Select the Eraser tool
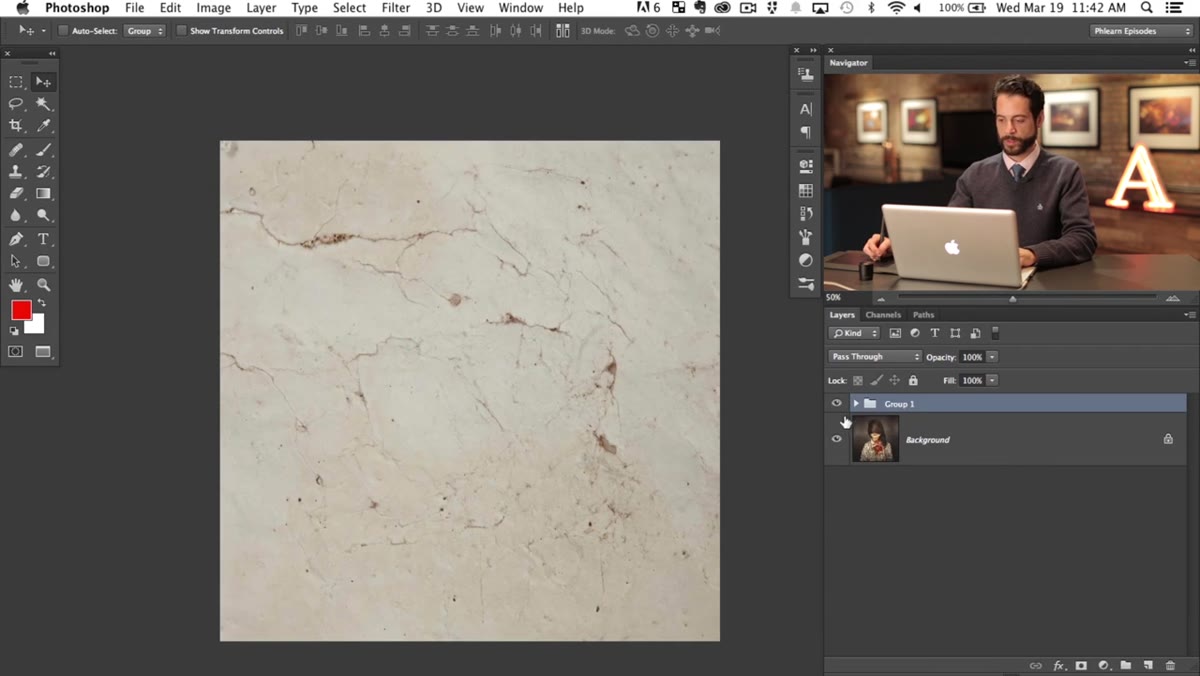This screenshot has height=676, width=1200. (x=16, y=194)
